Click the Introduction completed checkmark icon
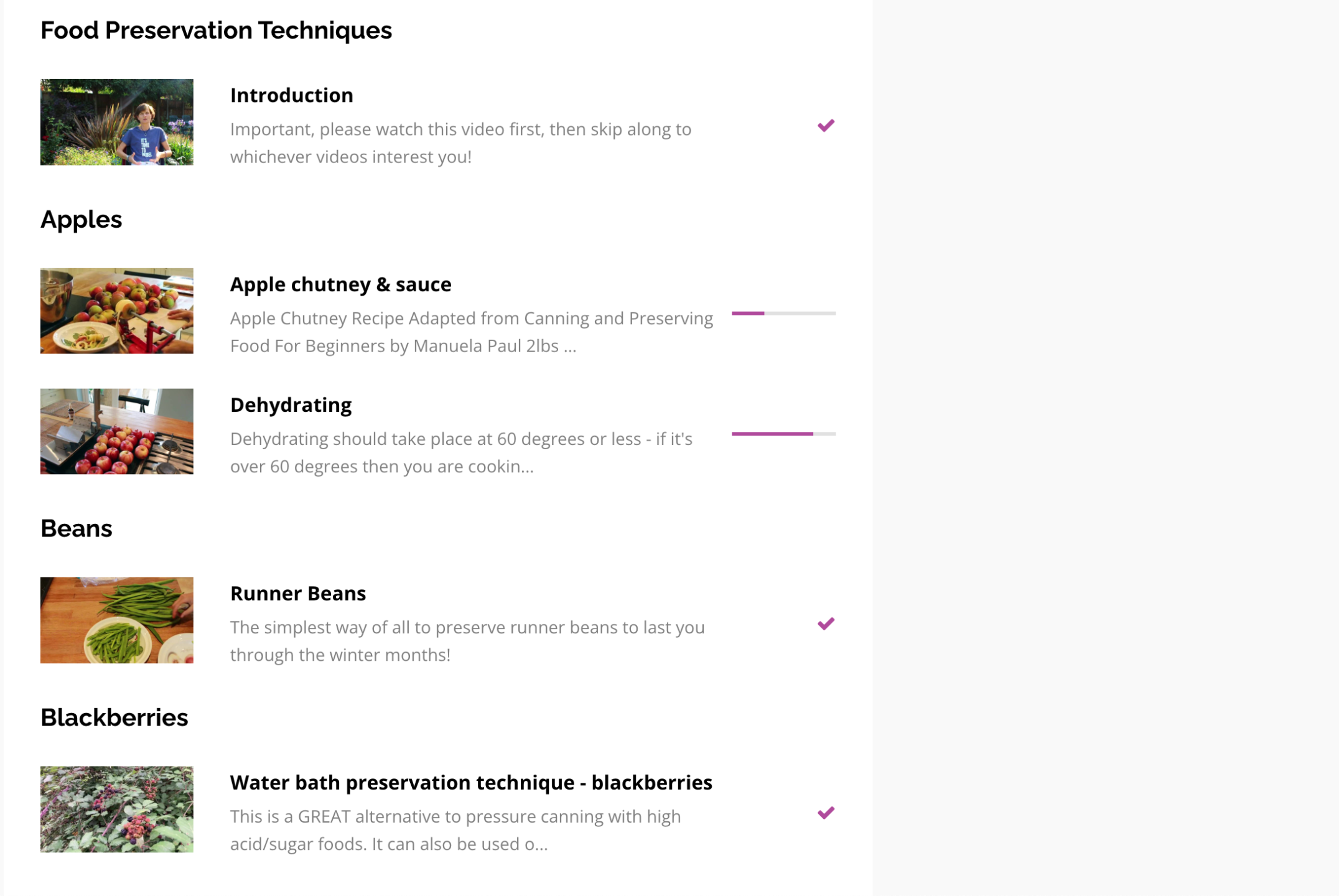This screenshot has height=896, width=1339. [x=826, y=126]
